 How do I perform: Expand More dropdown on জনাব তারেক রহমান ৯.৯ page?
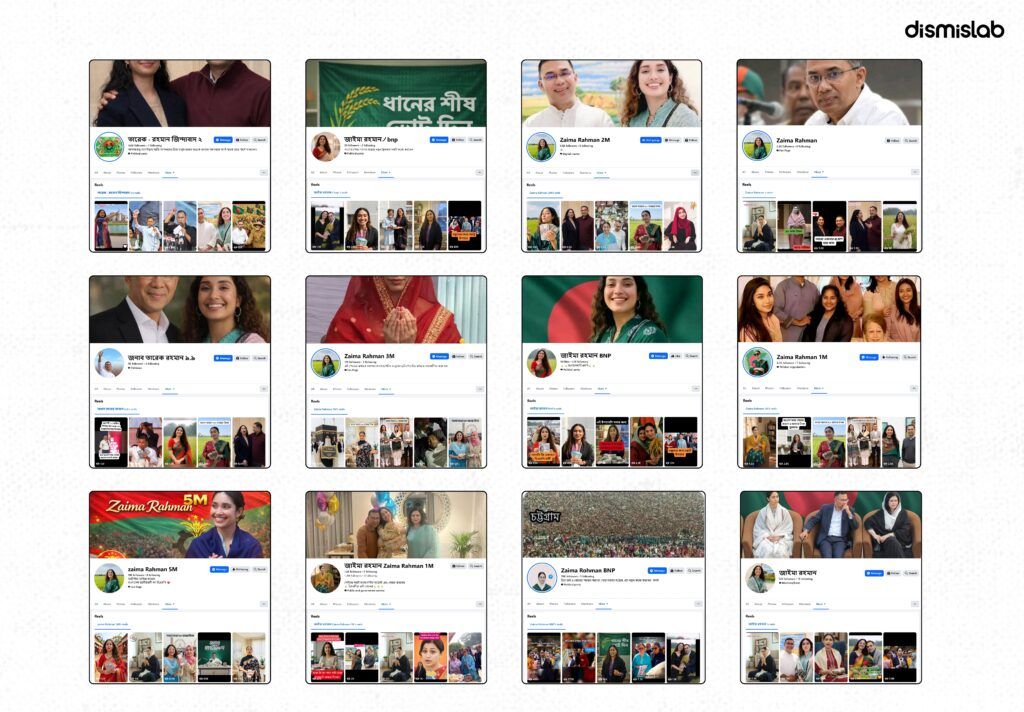168,389
